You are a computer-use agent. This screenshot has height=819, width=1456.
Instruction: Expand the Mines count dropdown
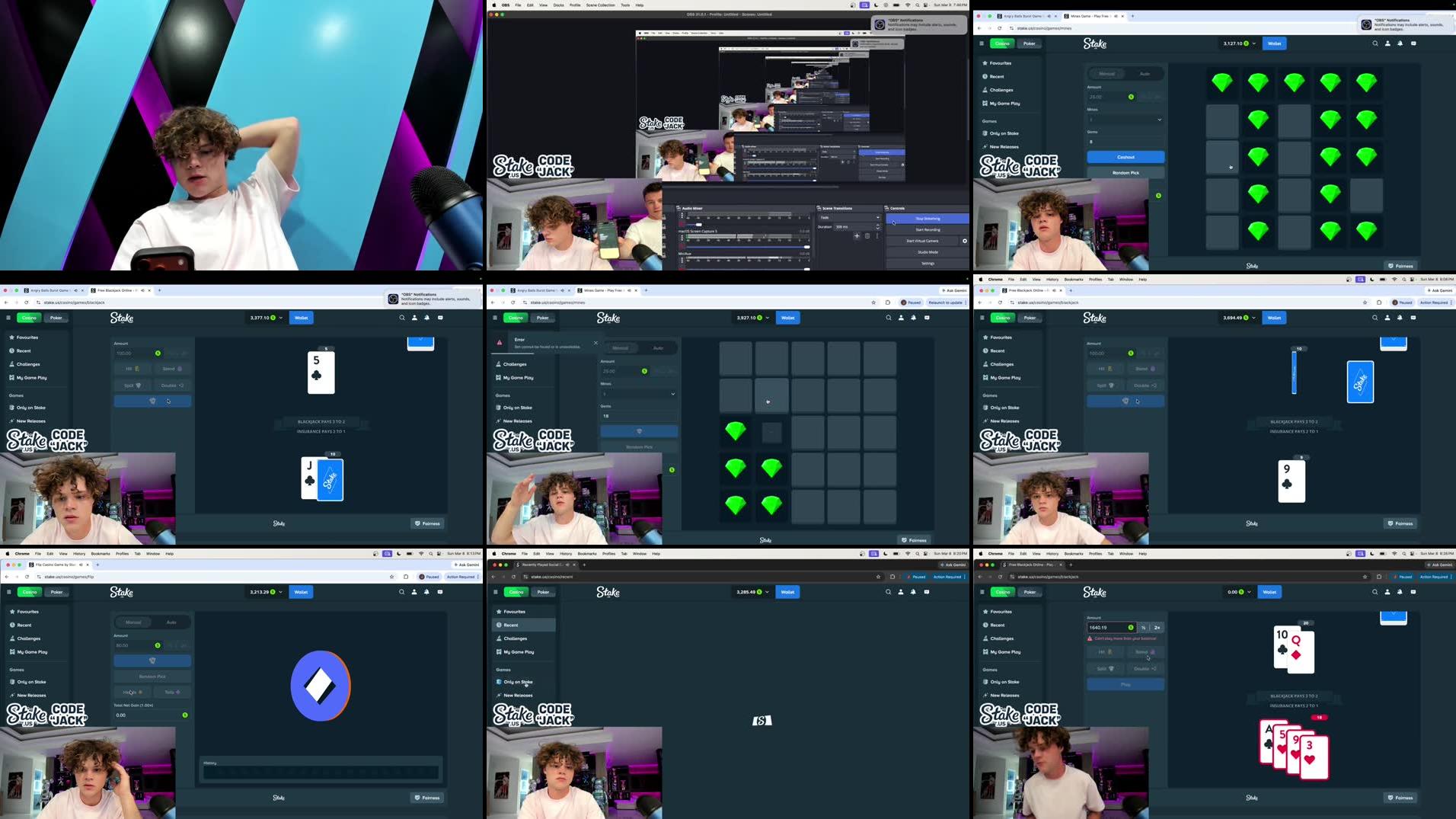tap(1126, 120)
